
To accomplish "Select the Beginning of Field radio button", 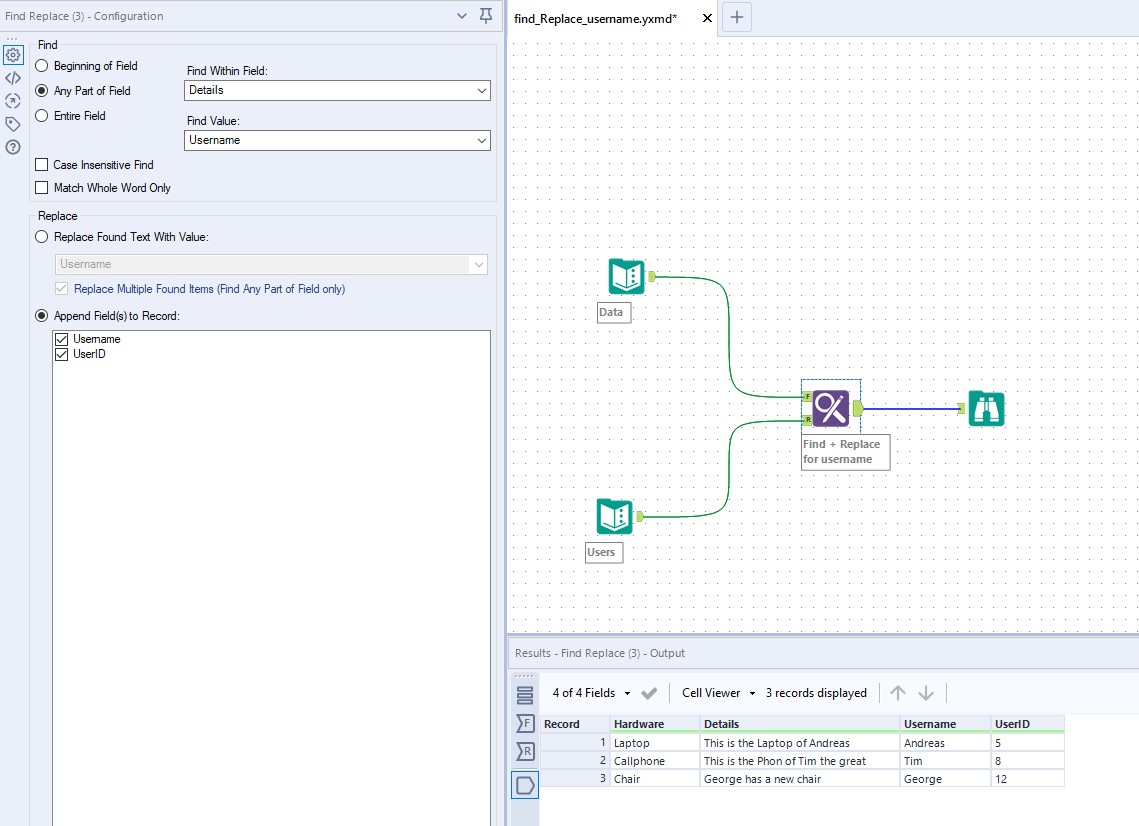I will (40, 65).
